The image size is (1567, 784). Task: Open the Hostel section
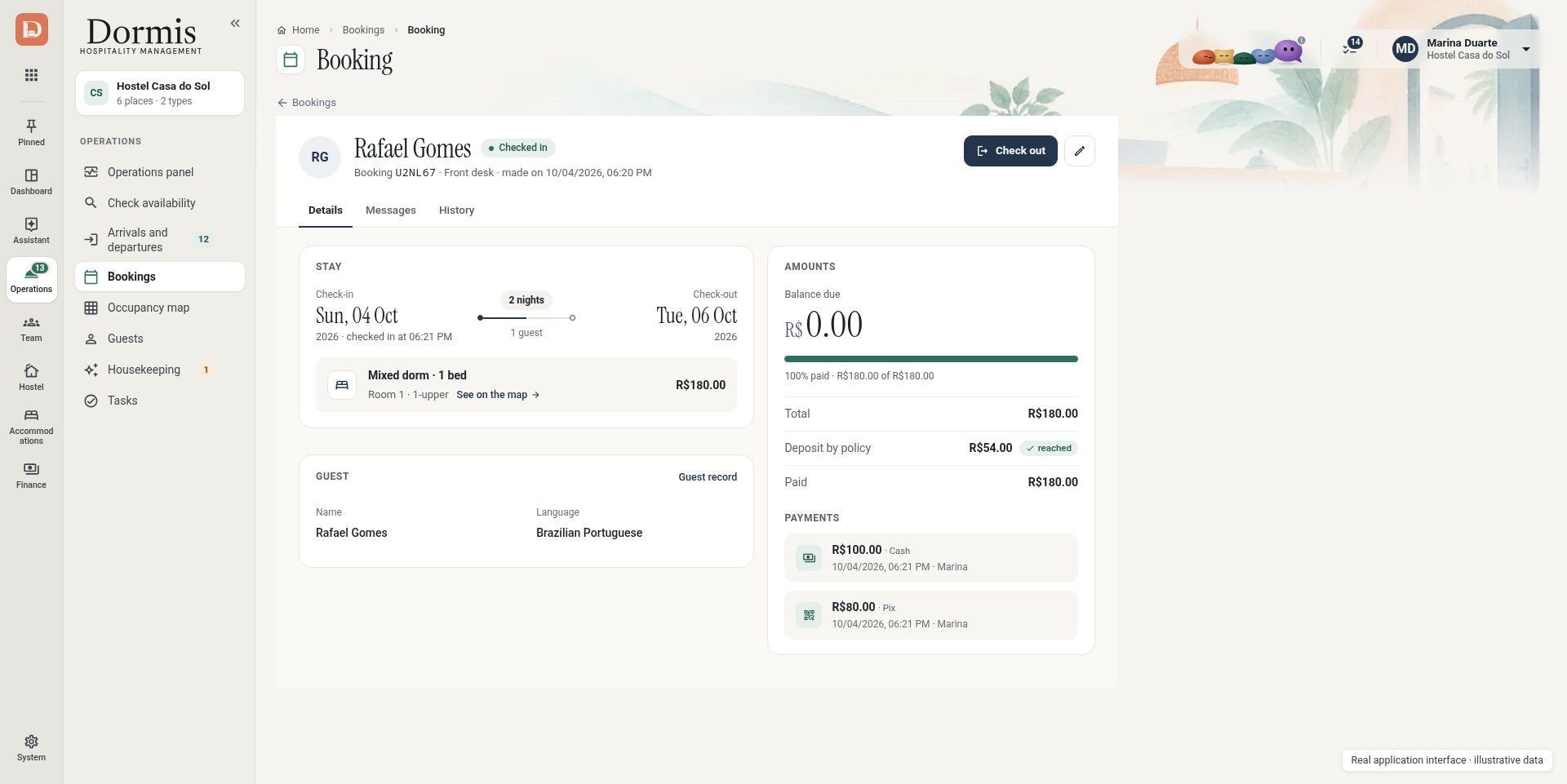point(31,378)
